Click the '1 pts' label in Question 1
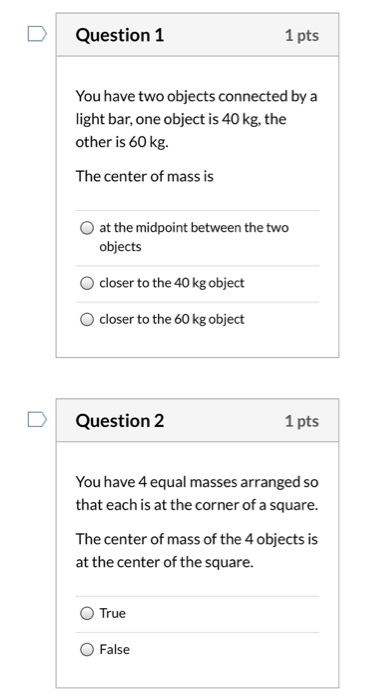 (x=302, y=35)
